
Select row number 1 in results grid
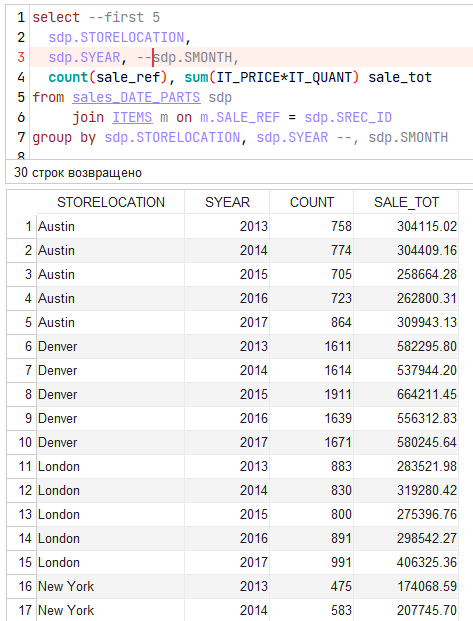click(x=22, y=227)
